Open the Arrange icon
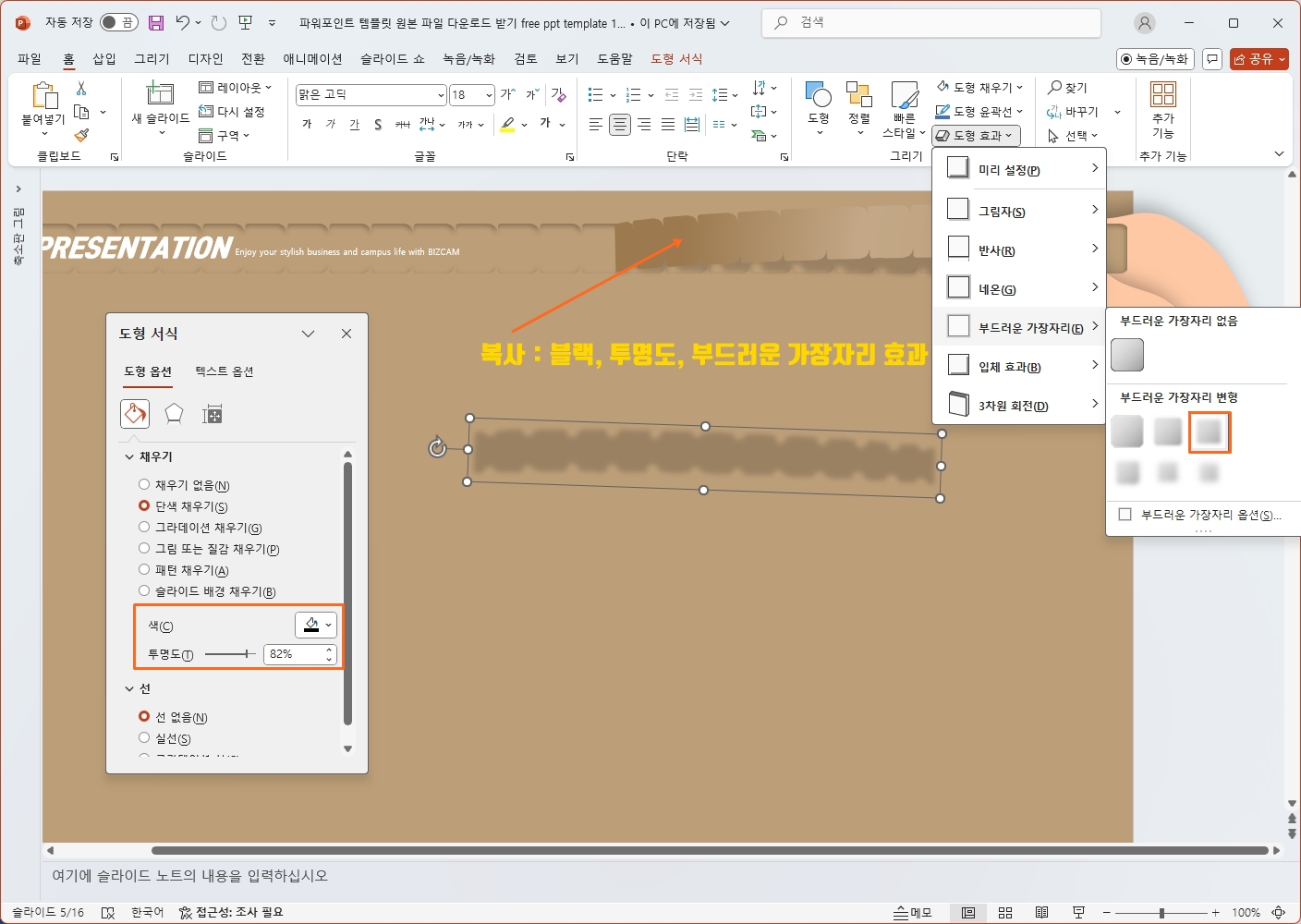The image size is (1301, 924). click(x=859, y=94)
